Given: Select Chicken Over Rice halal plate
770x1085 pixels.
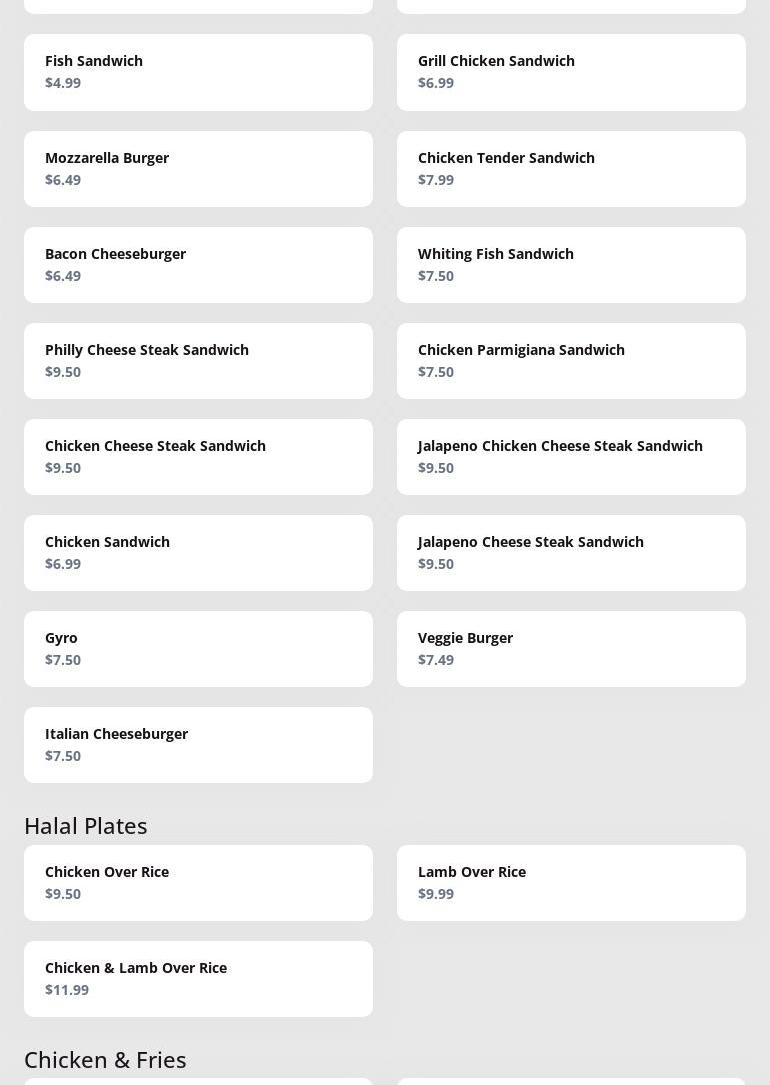Looking at the screenshot, I should click(199, 883).
